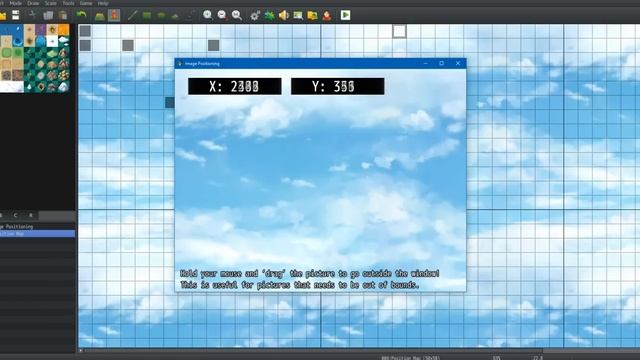Select the Rectangle drawing tool
640x360 pixels.
click(147, 16)
